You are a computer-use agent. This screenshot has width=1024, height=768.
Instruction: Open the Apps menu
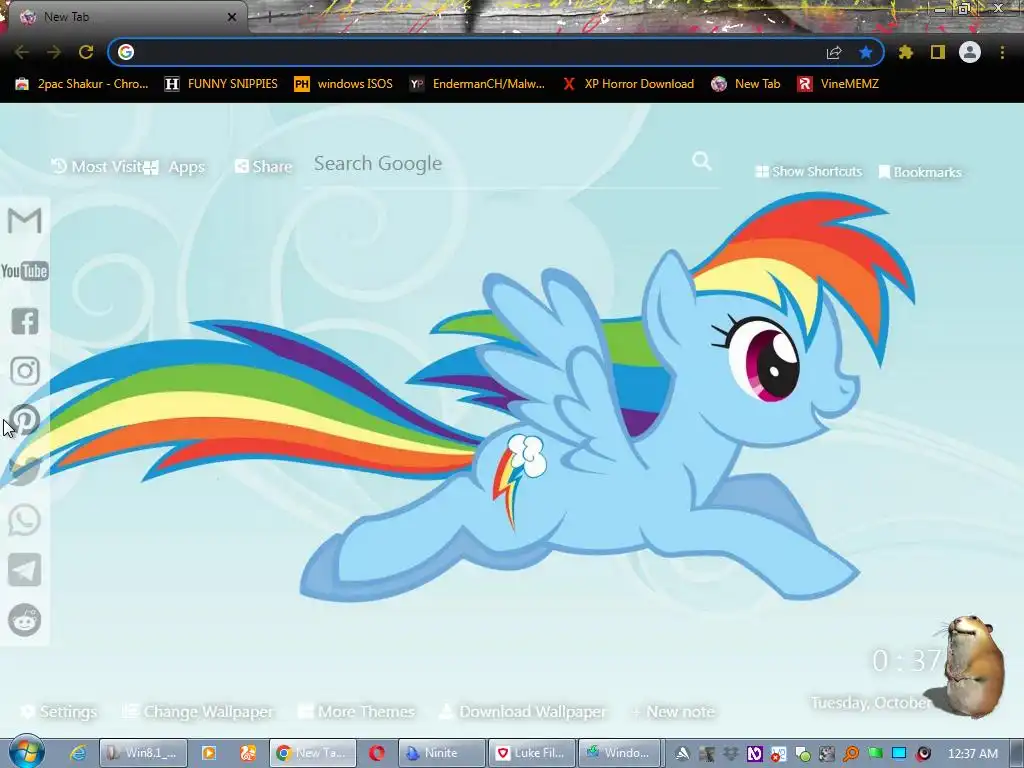point(174,167)
